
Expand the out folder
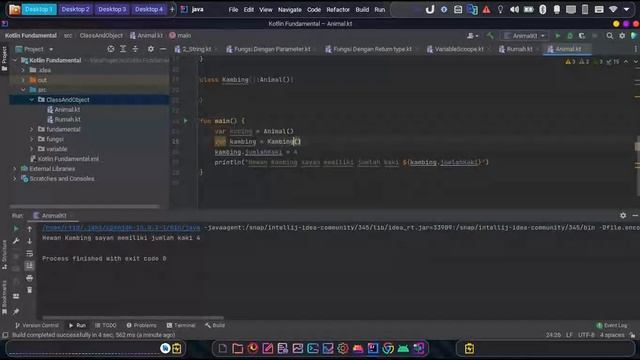click(23, 80)
